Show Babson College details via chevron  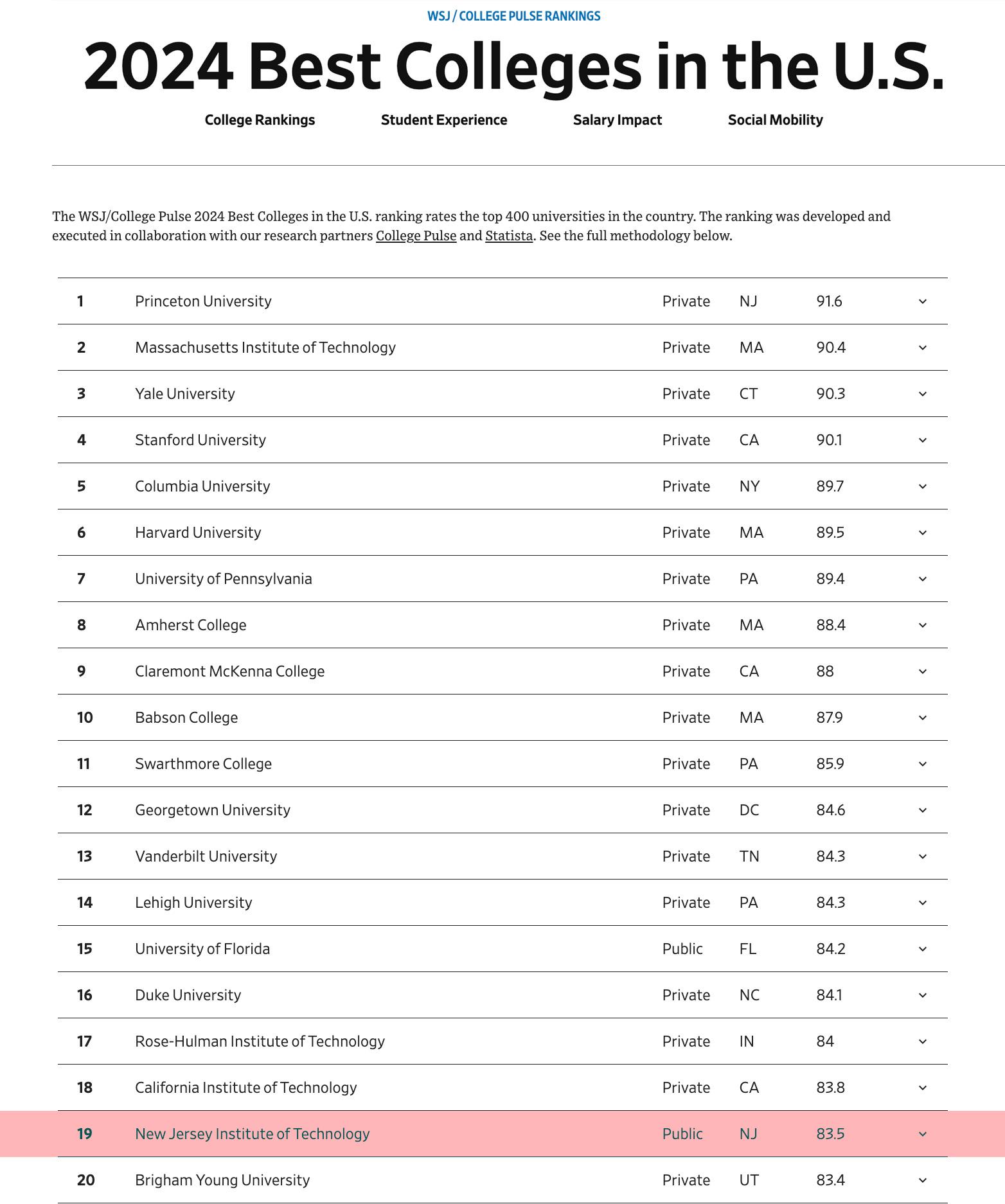[x=922, y=718]
